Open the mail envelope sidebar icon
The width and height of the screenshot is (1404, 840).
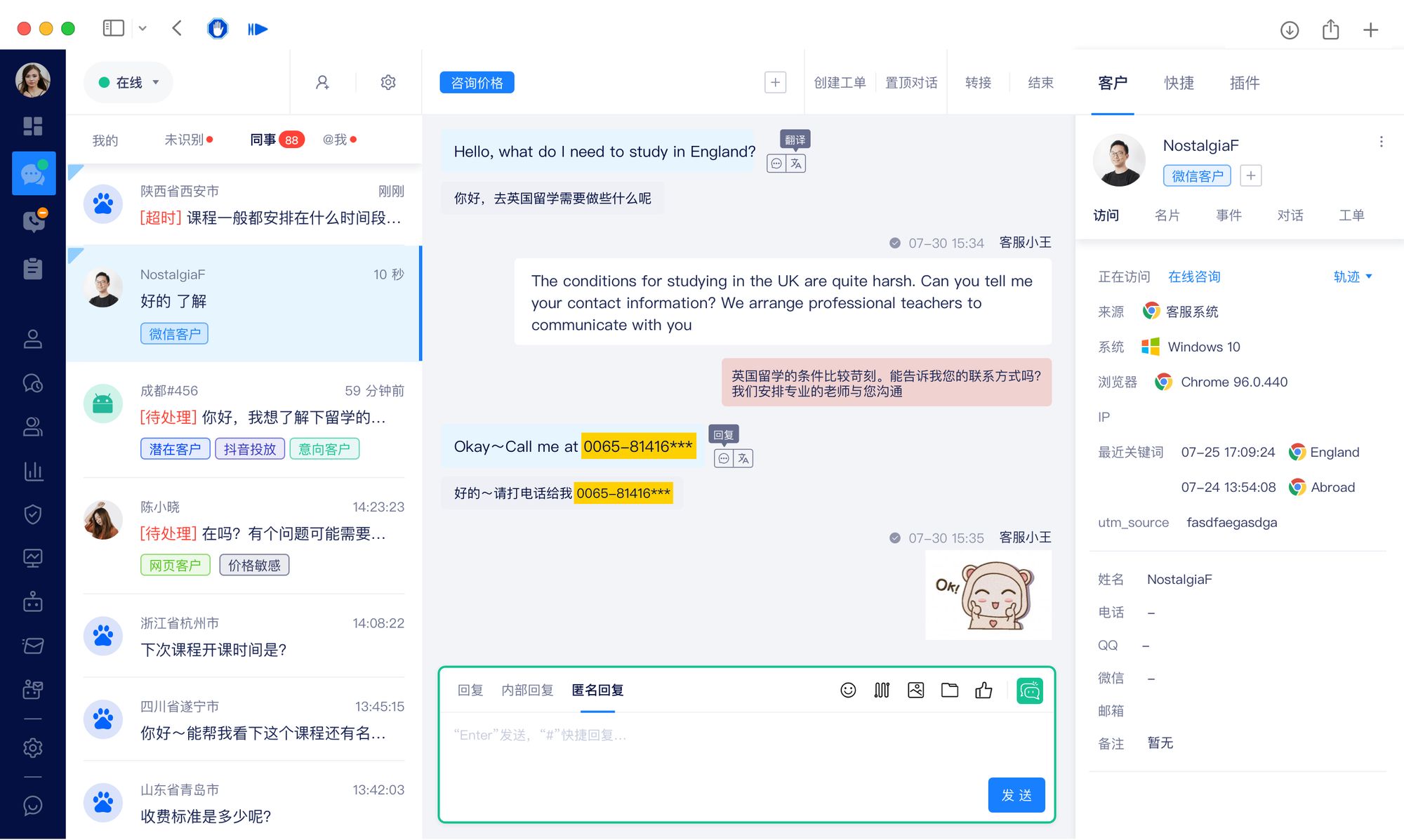pos(33,646)
